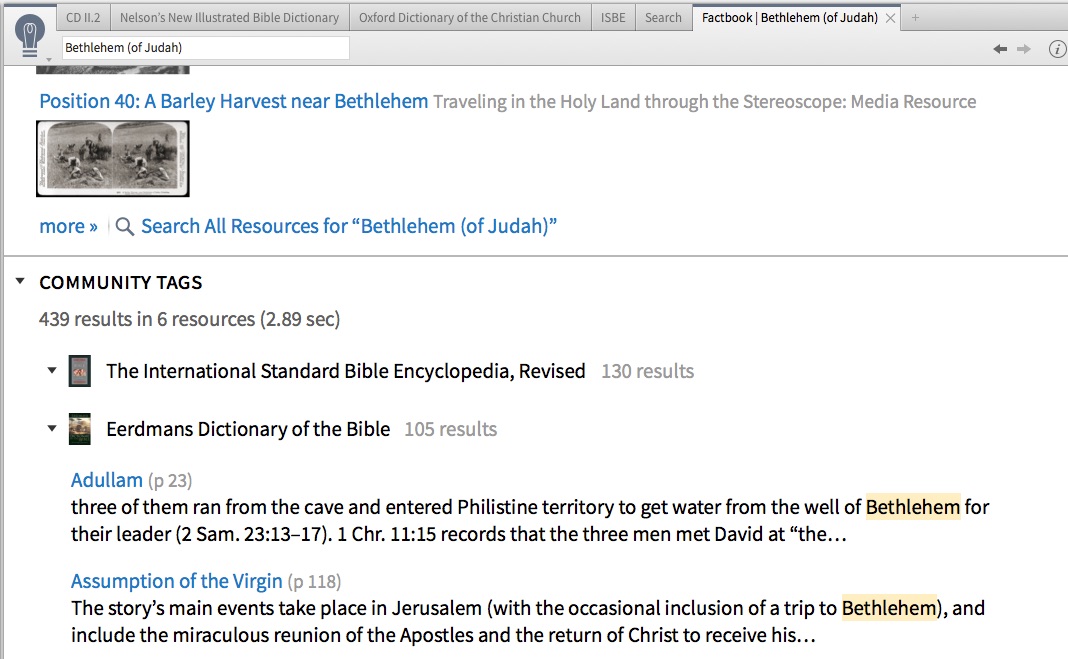Viewport: 1068px width, 659px height.
Task: Click the ISBE resource book icon
Action: pyautogui.click(x=79, y=370)
